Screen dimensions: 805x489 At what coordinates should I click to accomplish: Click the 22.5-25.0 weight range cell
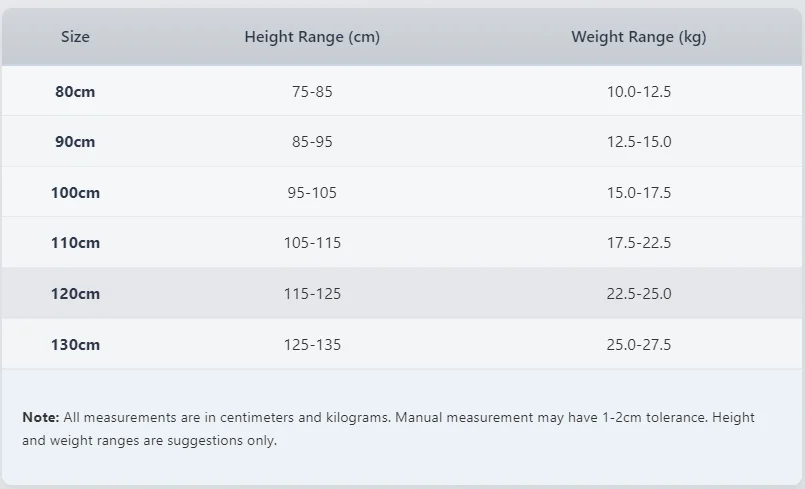[x=639, y=294]
